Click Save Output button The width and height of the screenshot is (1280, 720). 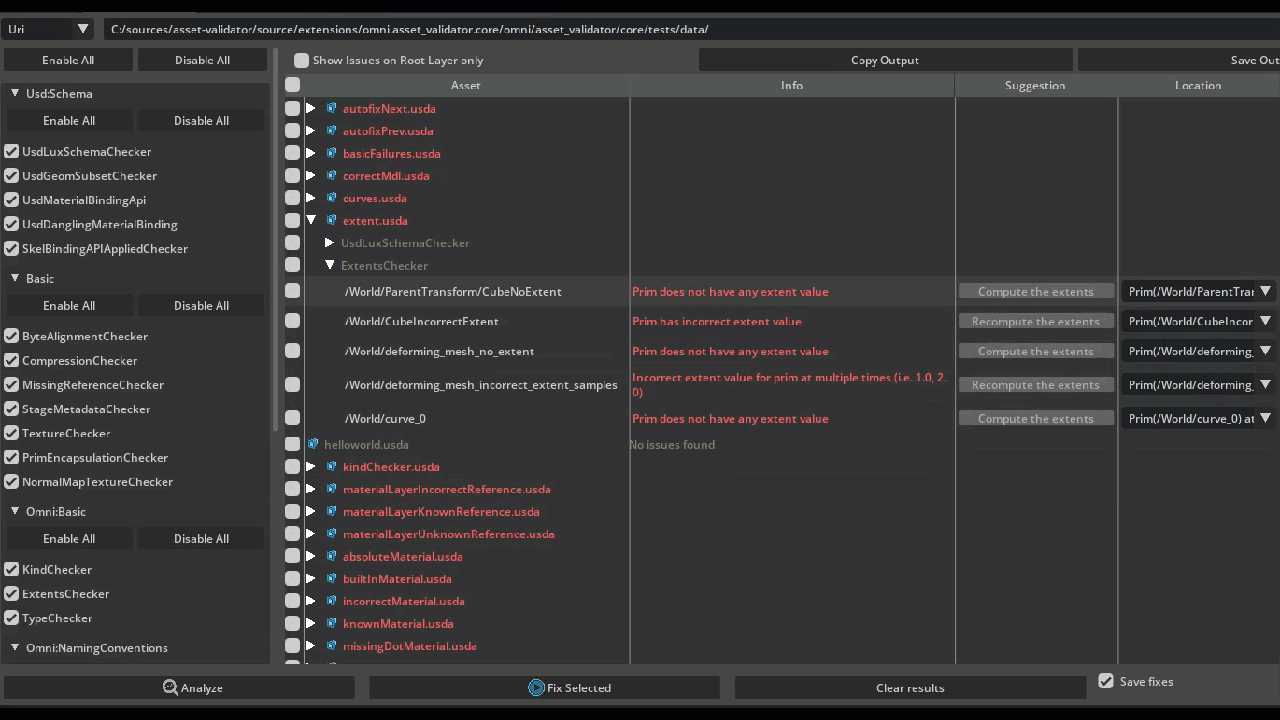pos(1179,60)
